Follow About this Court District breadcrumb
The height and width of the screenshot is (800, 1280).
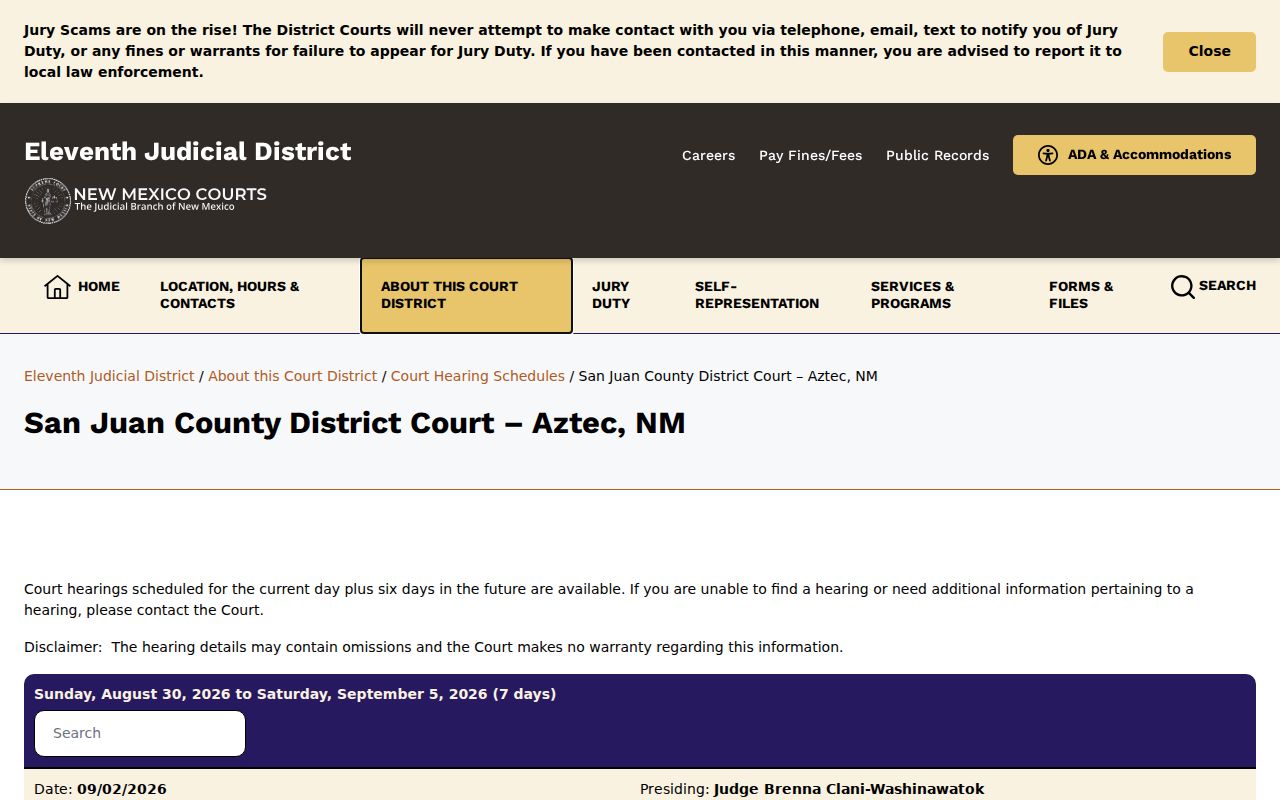pyautogui.click(x=292, y=376)
